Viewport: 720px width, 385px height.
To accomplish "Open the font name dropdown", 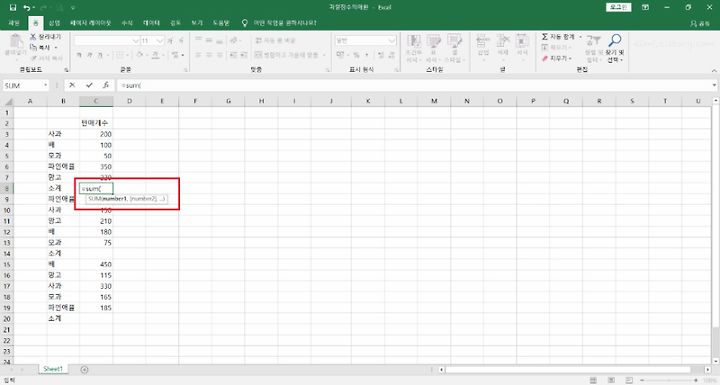I will pyautogui.click(x=135, y=41).
